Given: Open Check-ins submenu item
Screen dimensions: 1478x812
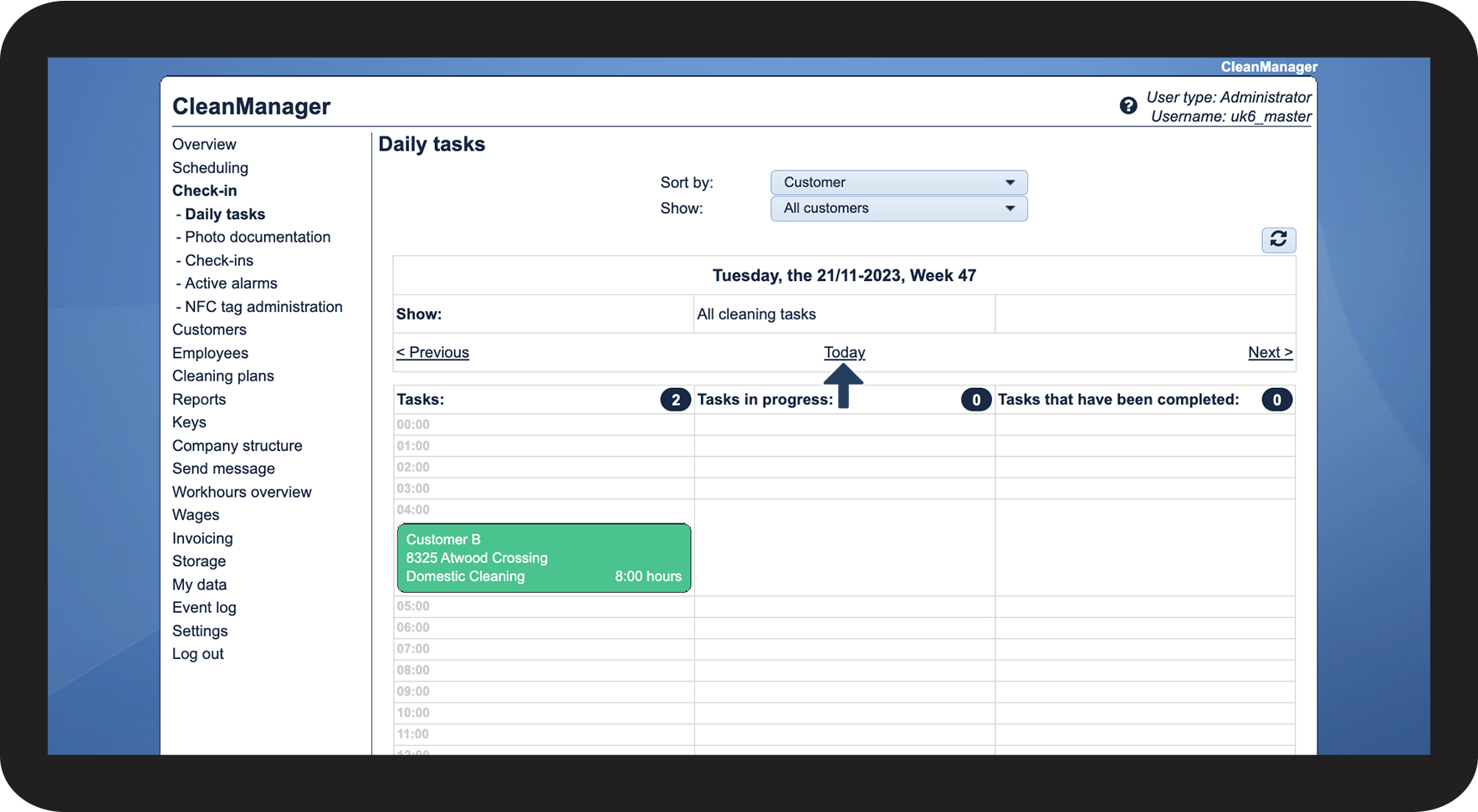Looking at the screenshot, I should click(218, 260).
